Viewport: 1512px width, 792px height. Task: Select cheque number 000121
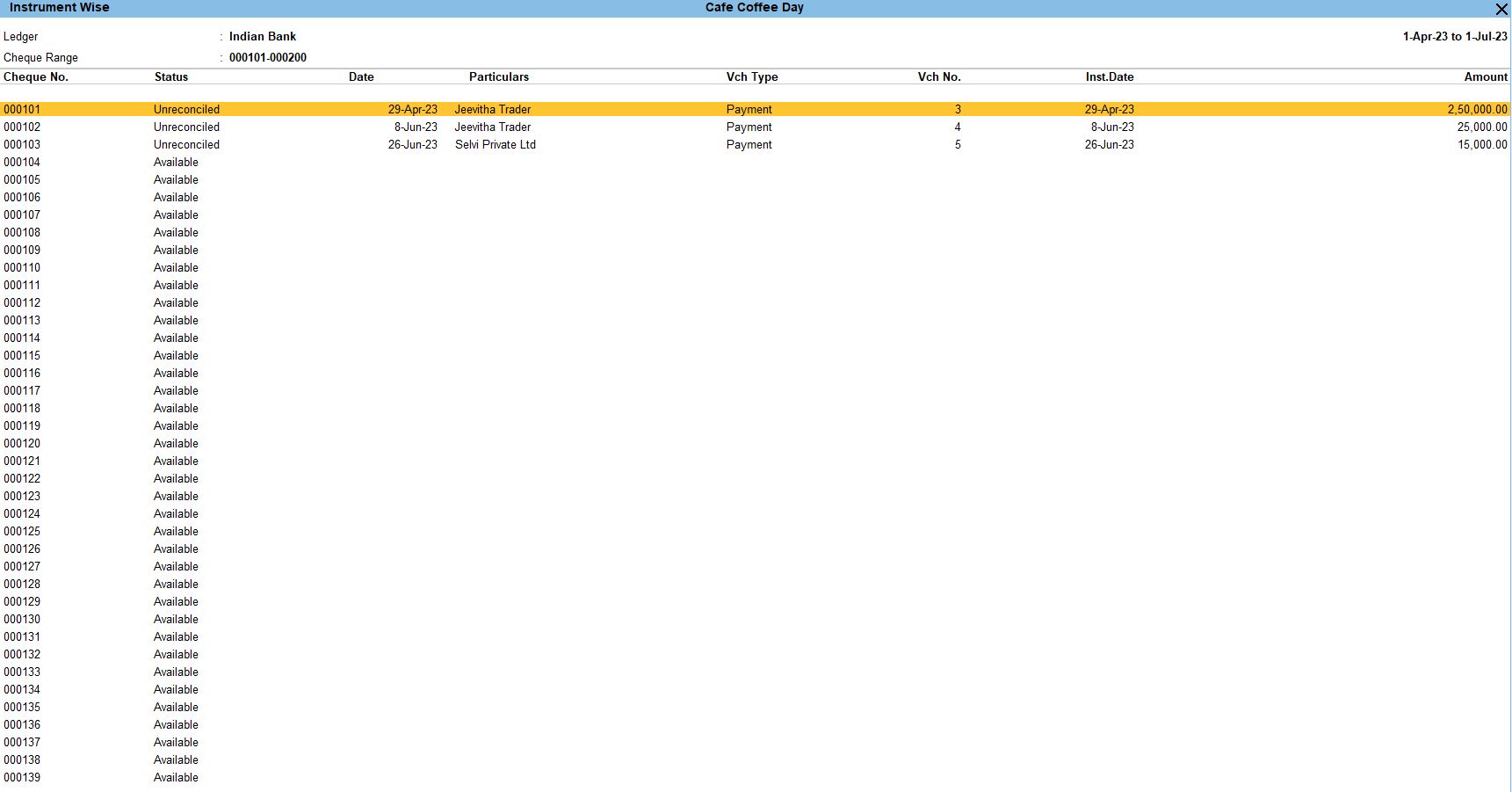tap(22, 461)
